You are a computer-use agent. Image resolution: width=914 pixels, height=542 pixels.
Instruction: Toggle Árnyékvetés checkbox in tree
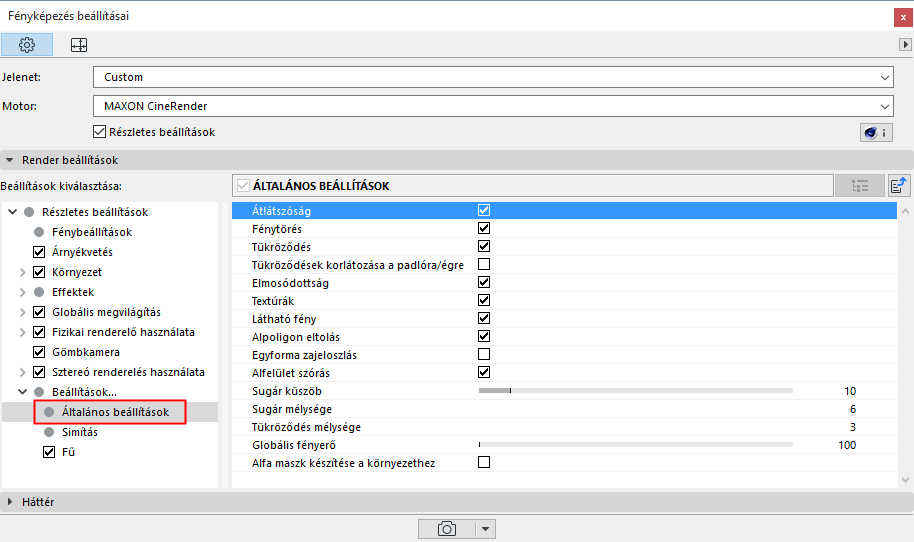(39, 252)
